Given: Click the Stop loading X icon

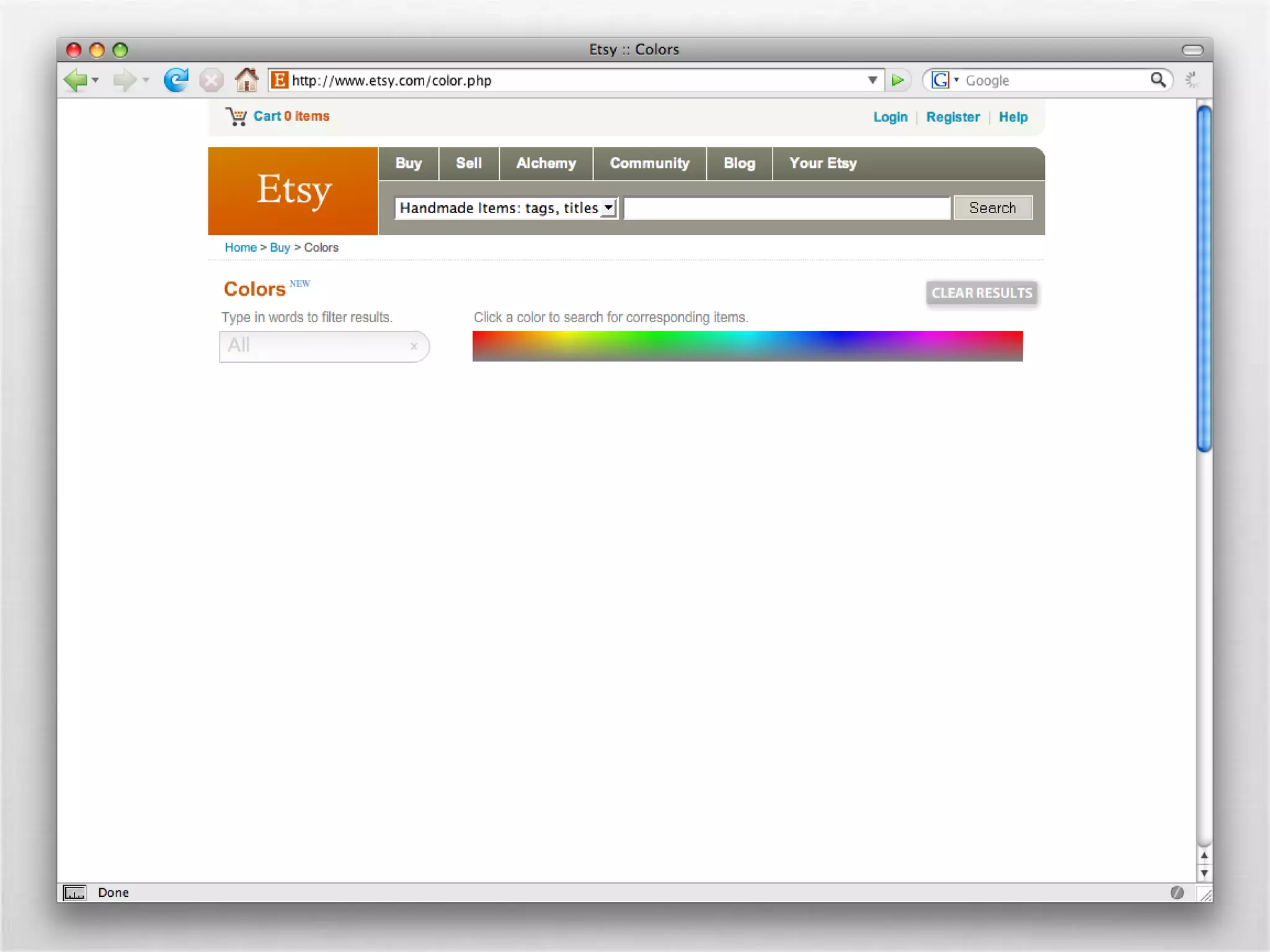Looking at the screenshot, I should (x=211, y=81).
